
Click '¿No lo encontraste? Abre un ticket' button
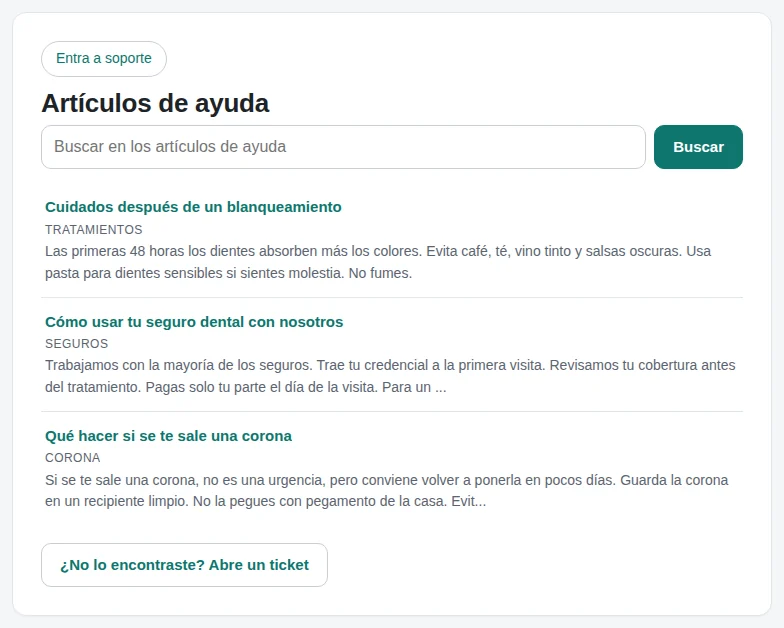(x=184, y=565)
